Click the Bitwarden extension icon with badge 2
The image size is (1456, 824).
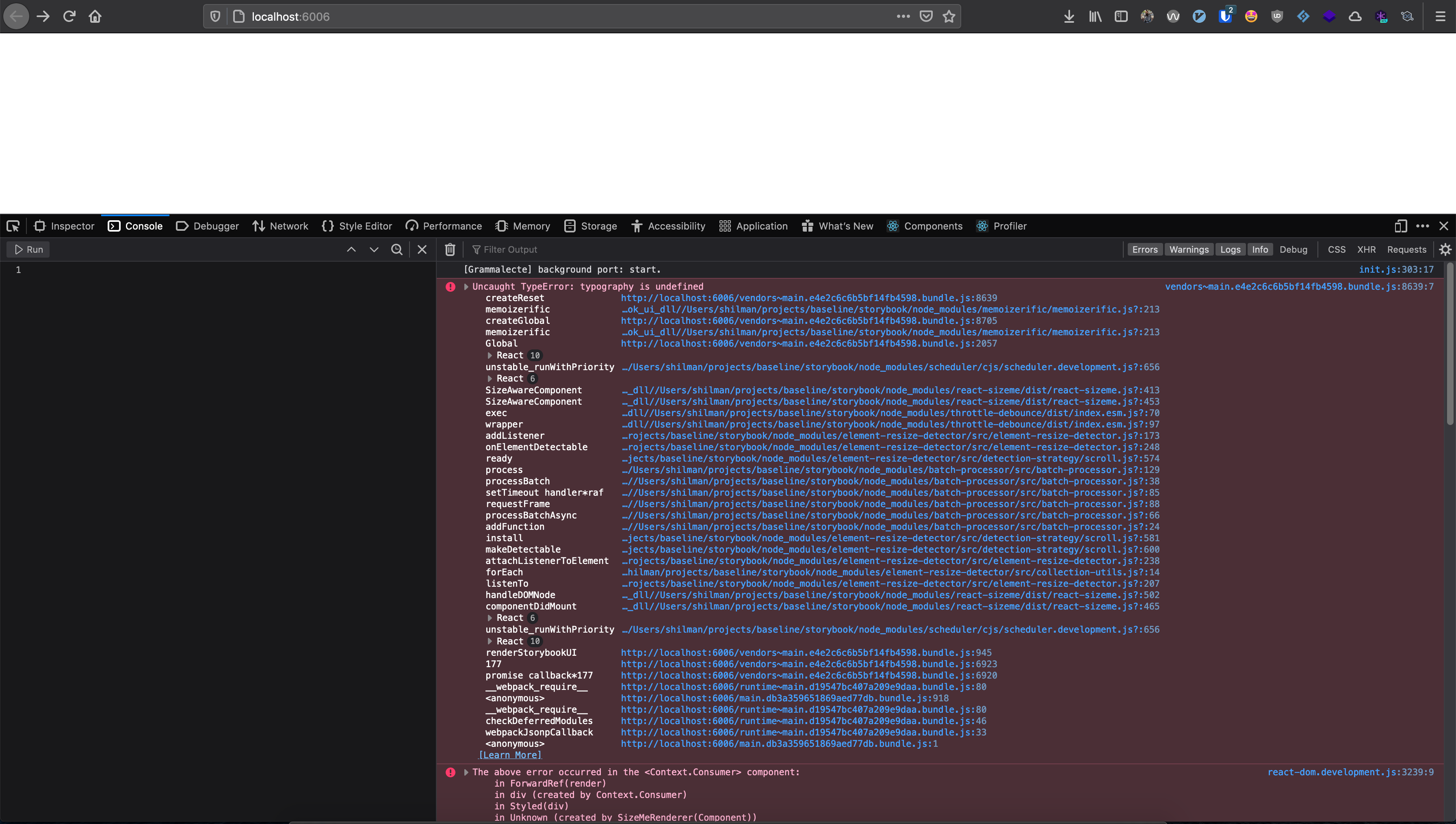(1225, 16)
